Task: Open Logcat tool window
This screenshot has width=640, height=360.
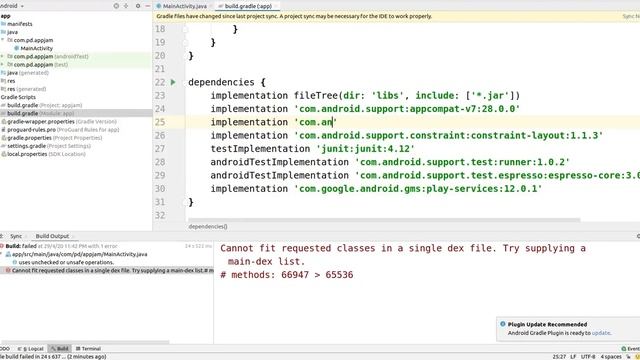Action: (x=31, y=349)
